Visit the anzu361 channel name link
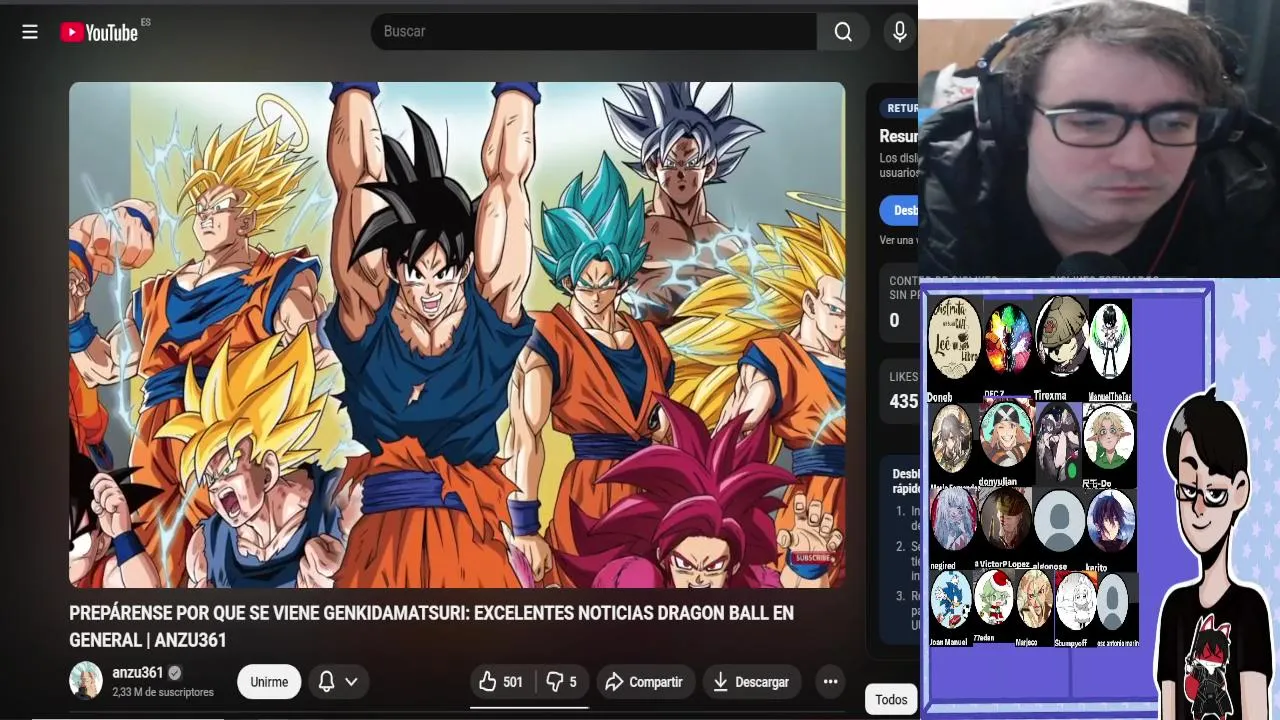 pyautogui.click(x=137, y=673)
